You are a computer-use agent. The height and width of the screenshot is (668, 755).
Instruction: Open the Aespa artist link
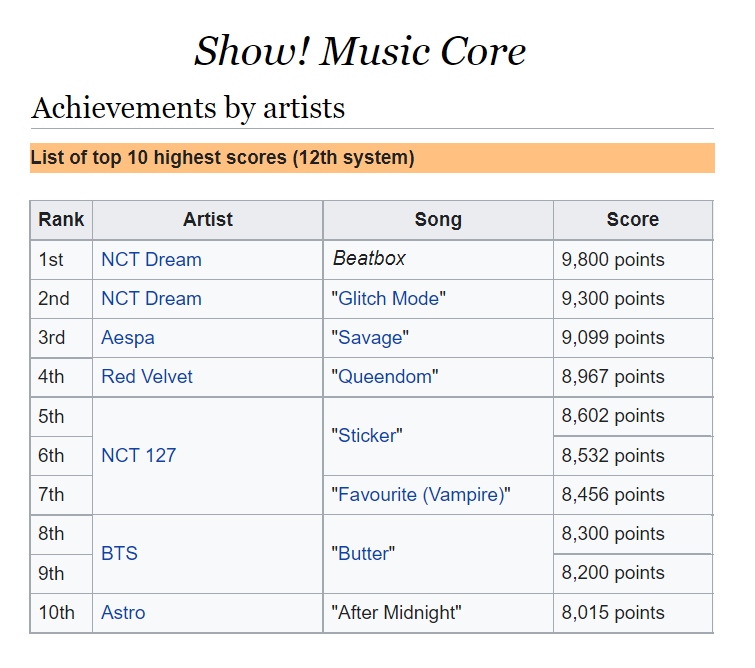(128, 338)
